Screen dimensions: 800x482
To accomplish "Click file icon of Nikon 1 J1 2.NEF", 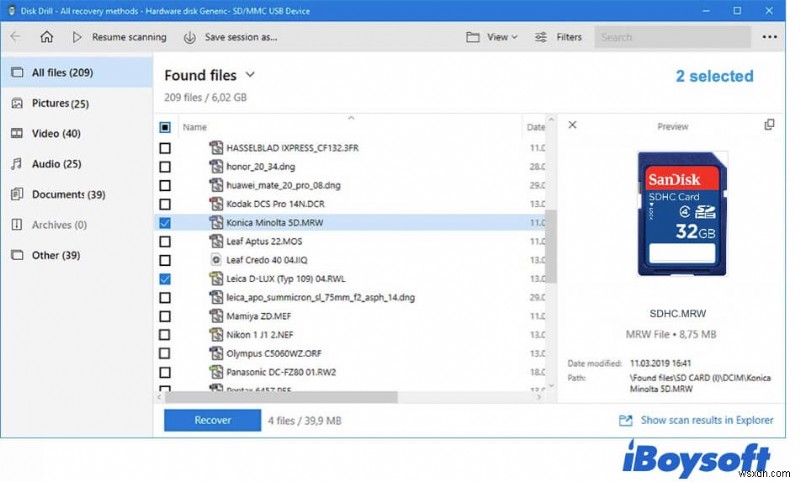I will click(216, 335).
